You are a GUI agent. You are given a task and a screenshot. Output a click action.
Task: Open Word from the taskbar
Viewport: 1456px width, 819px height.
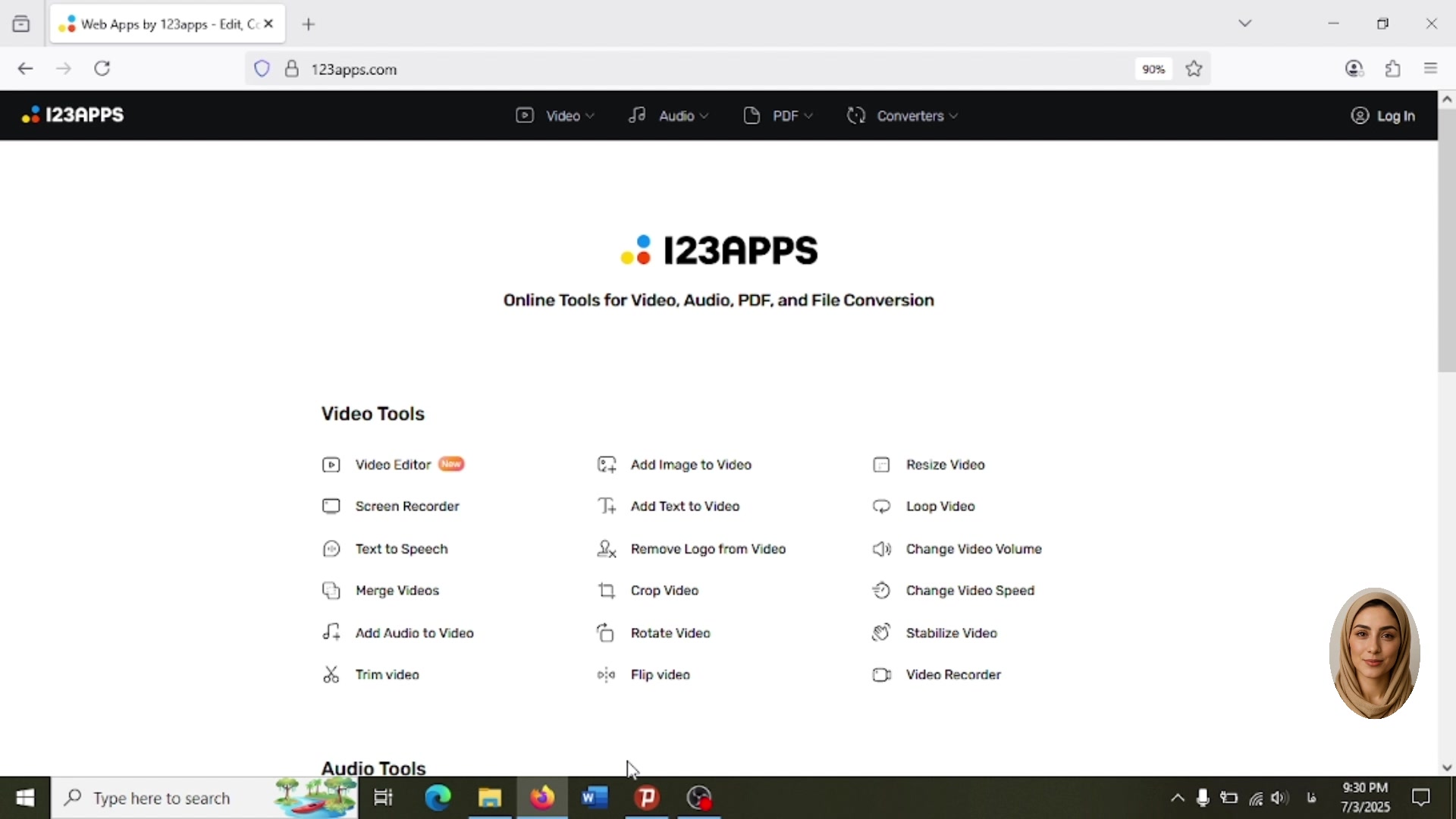pyautogui.click(x=595, y=798)
